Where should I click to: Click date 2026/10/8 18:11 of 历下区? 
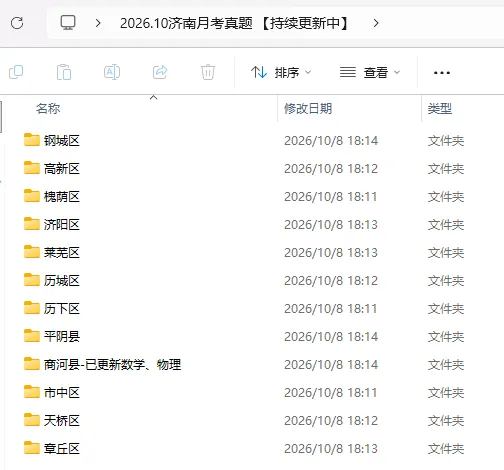tap(331, 309)
